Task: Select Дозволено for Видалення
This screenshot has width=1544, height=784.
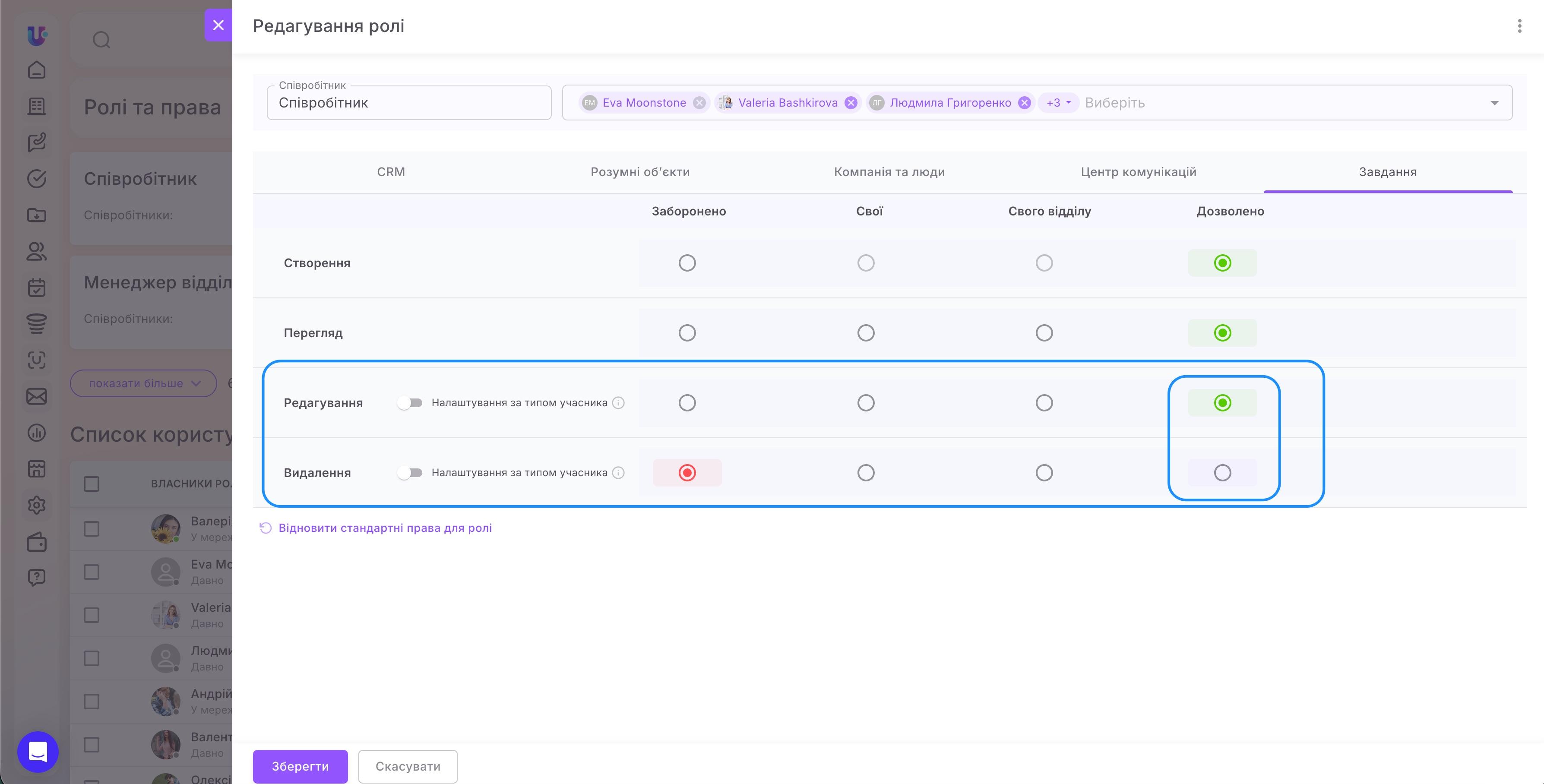Action: 1222,473
